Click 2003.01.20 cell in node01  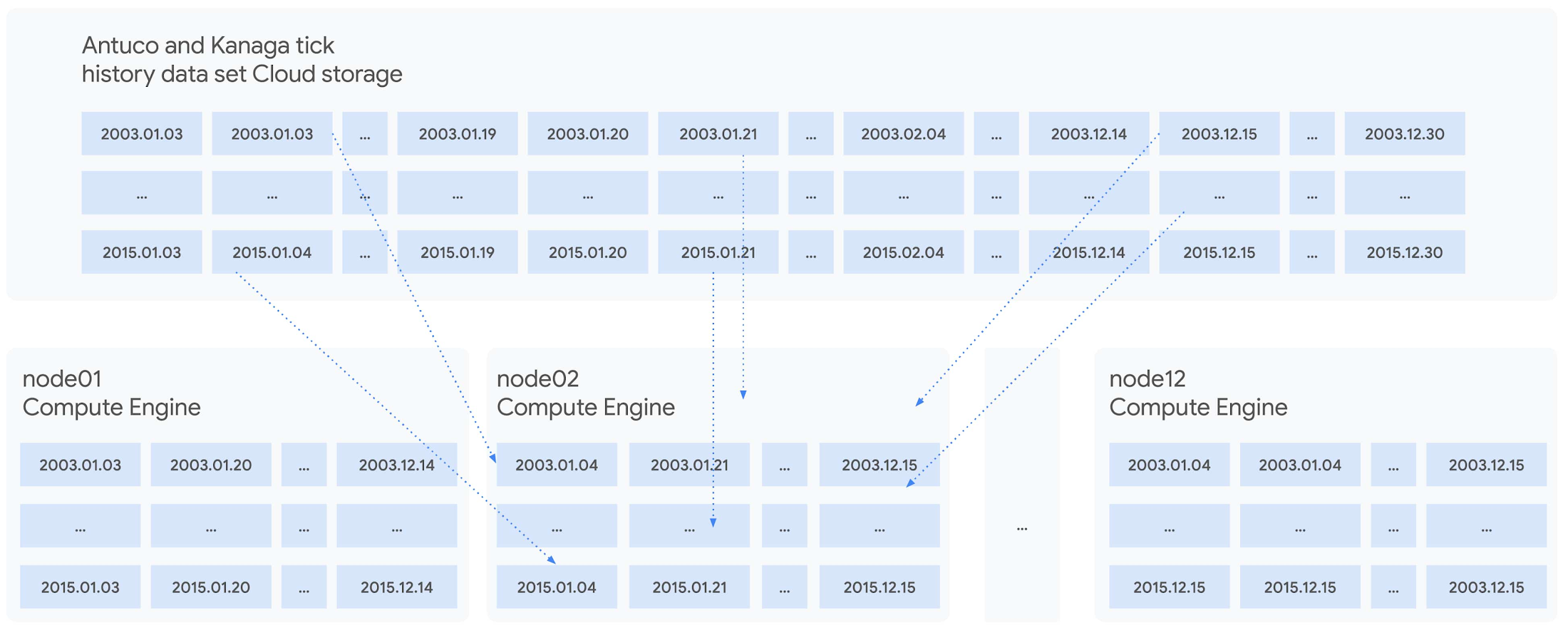click(x=211, y=465)
